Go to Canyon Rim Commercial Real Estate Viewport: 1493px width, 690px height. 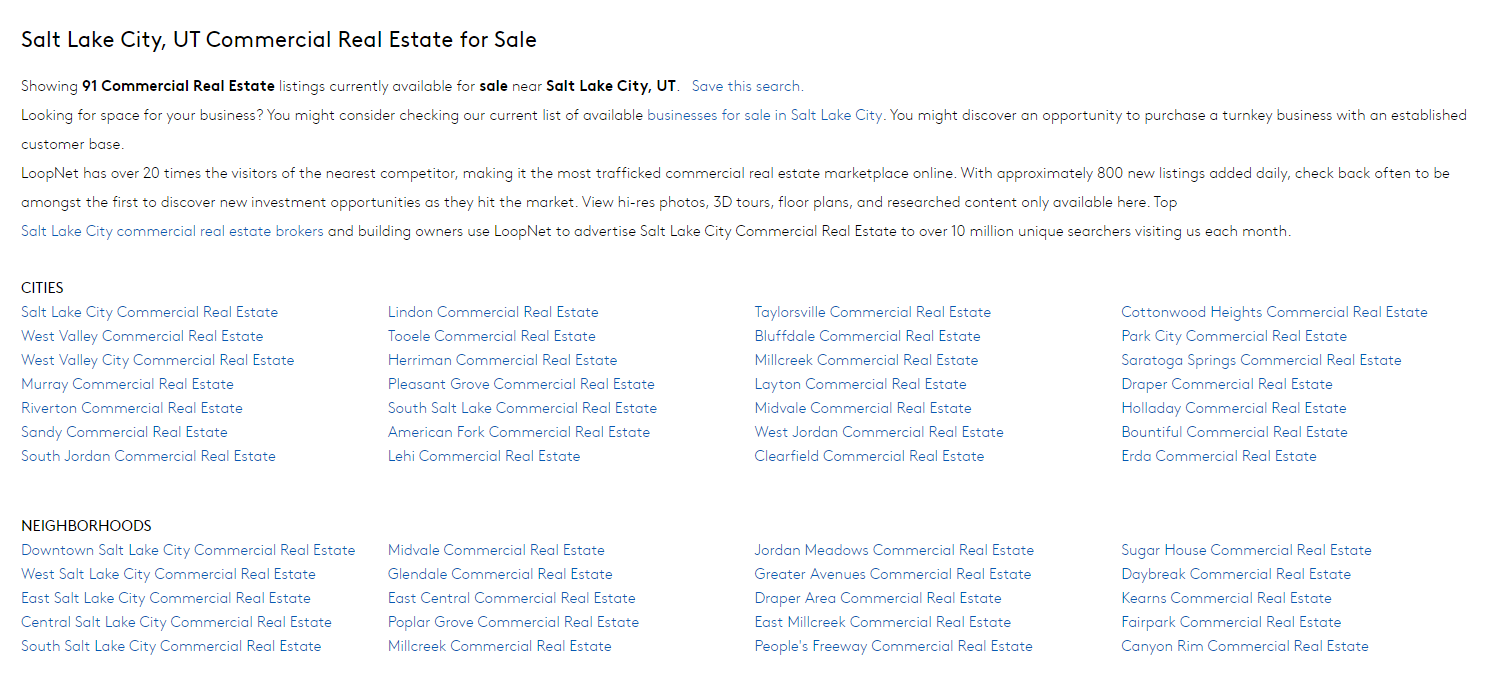point(1244,646)
